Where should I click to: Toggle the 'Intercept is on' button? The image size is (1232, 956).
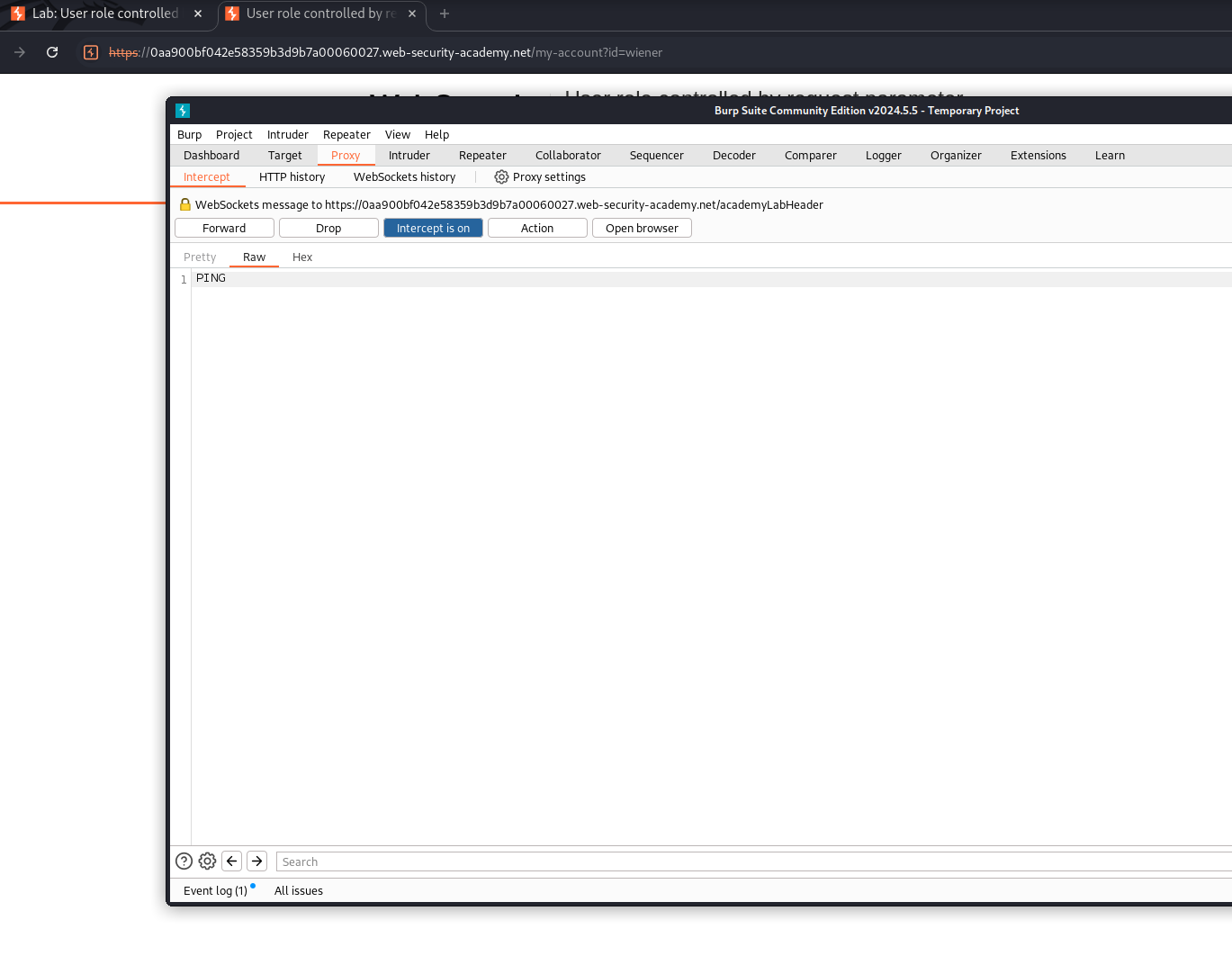coord(433,229)
